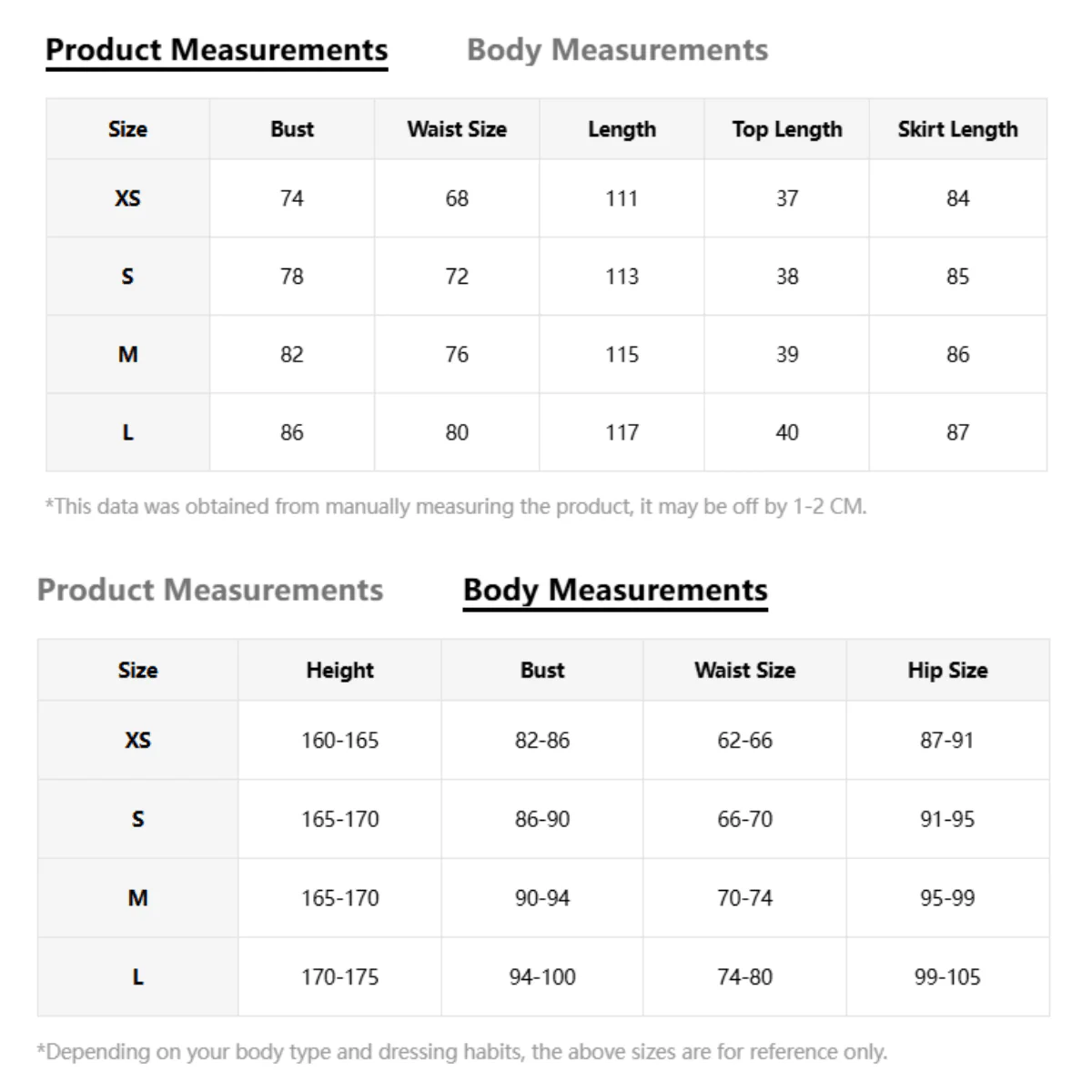Select the 85 skirt length for size S

957,277
